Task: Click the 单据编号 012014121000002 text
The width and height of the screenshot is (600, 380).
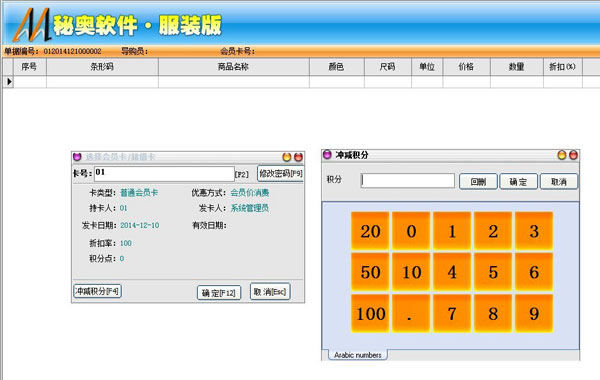Action: [x=53, y=51]
